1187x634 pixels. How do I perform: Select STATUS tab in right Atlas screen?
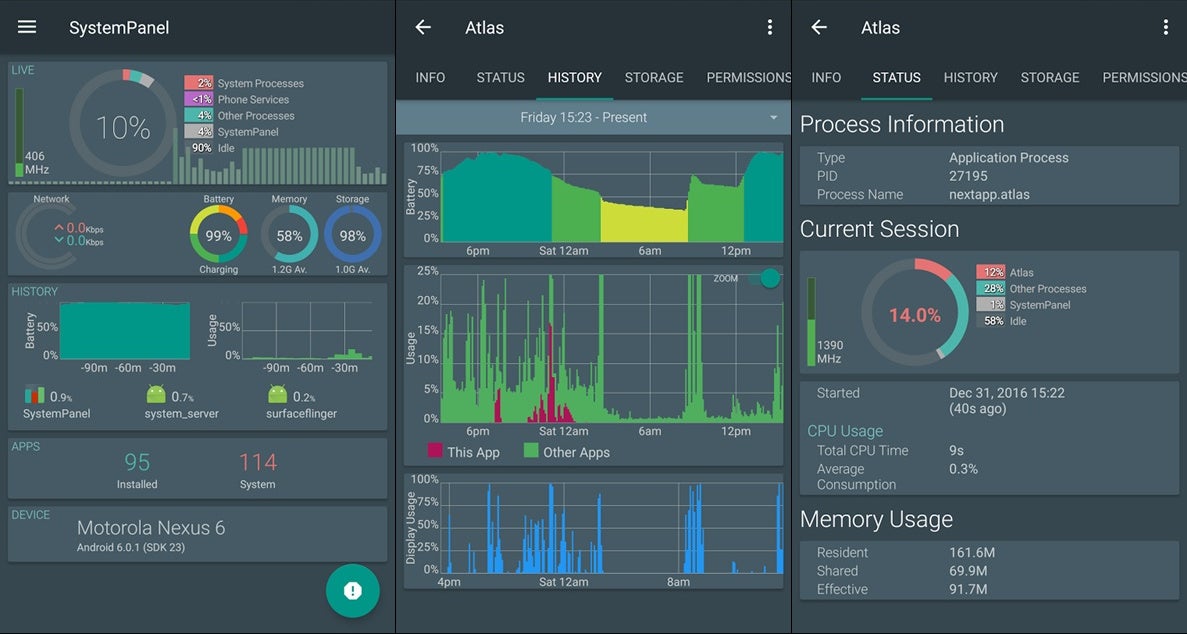pyautogui.click(x=896, y=77)
